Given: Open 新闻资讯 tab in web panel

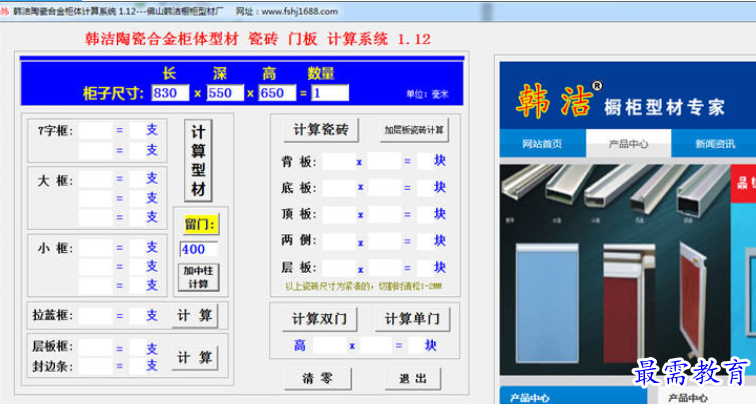Looking at the screenshot, I should click(x=715, y=144).
